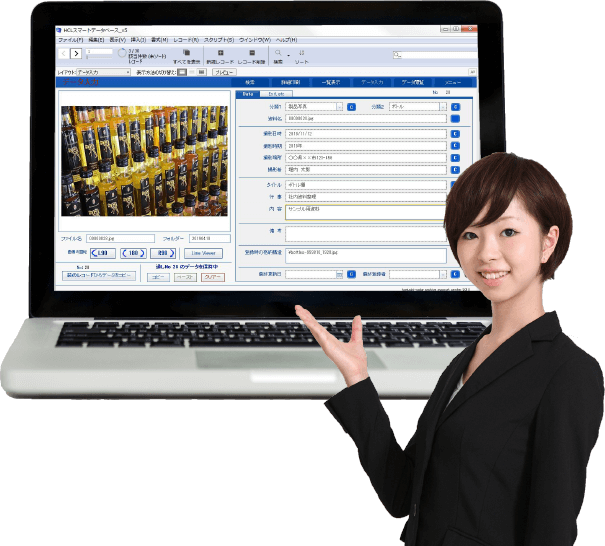This screenshot has width=605, height=546.
Task: Open the bottom-right person dropdown arrow
Action: pos(443,274)
